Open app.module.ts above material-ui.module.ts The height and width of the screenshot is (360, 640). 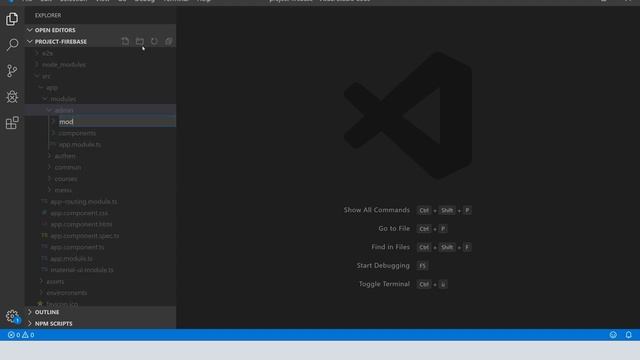click(x=71, y=258)
